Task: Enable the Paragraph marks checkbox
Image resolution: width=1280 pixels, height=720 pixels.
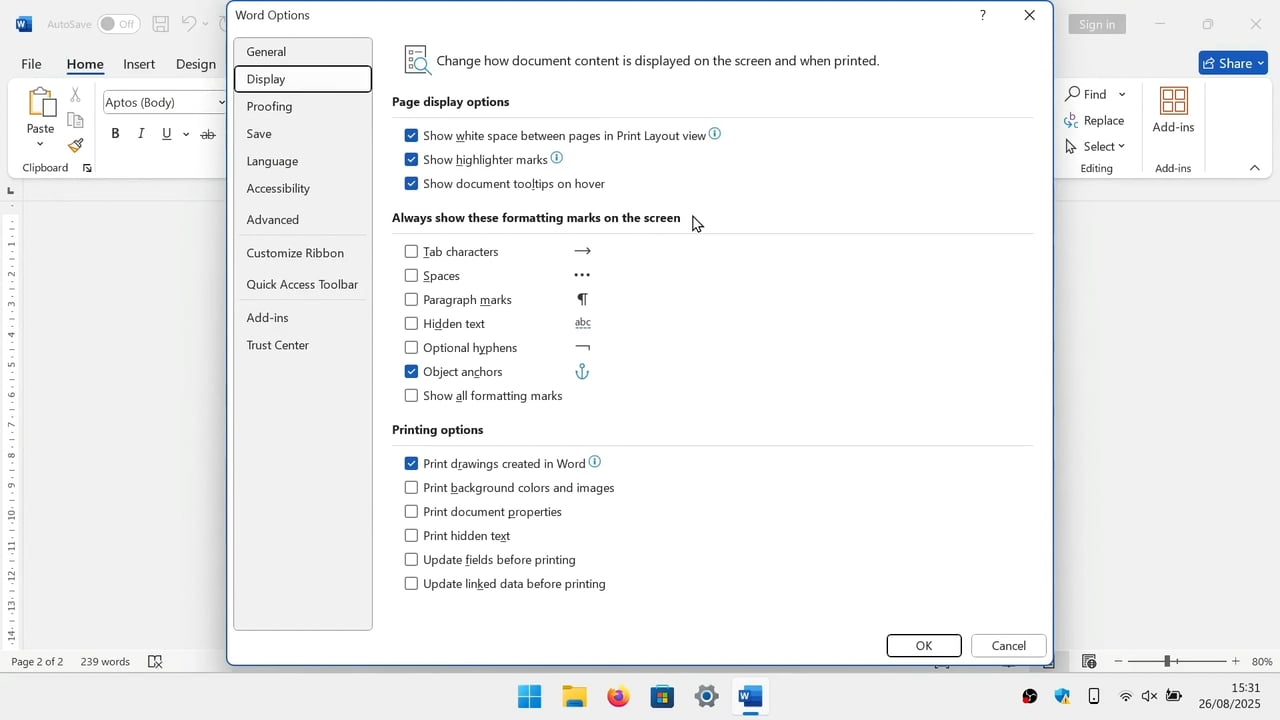Action: click(411, 300)
